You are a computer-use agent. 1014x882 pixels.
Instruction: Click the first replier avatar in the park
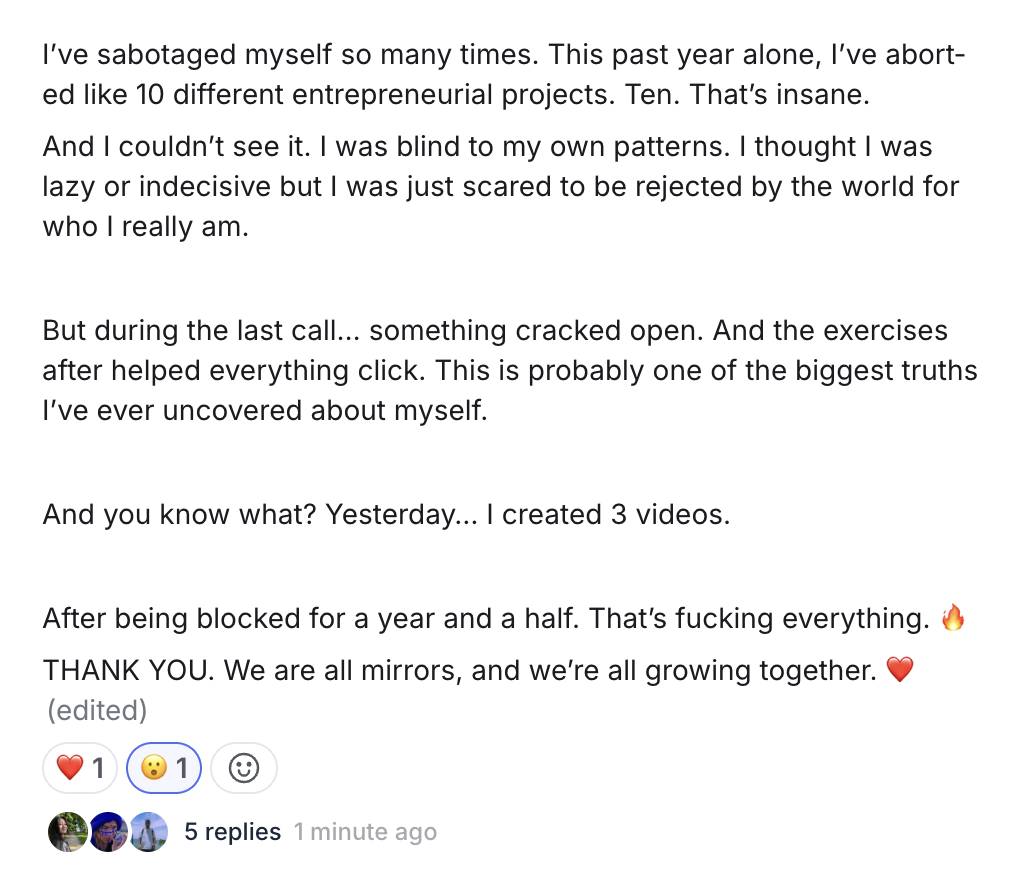coord(67,831)
